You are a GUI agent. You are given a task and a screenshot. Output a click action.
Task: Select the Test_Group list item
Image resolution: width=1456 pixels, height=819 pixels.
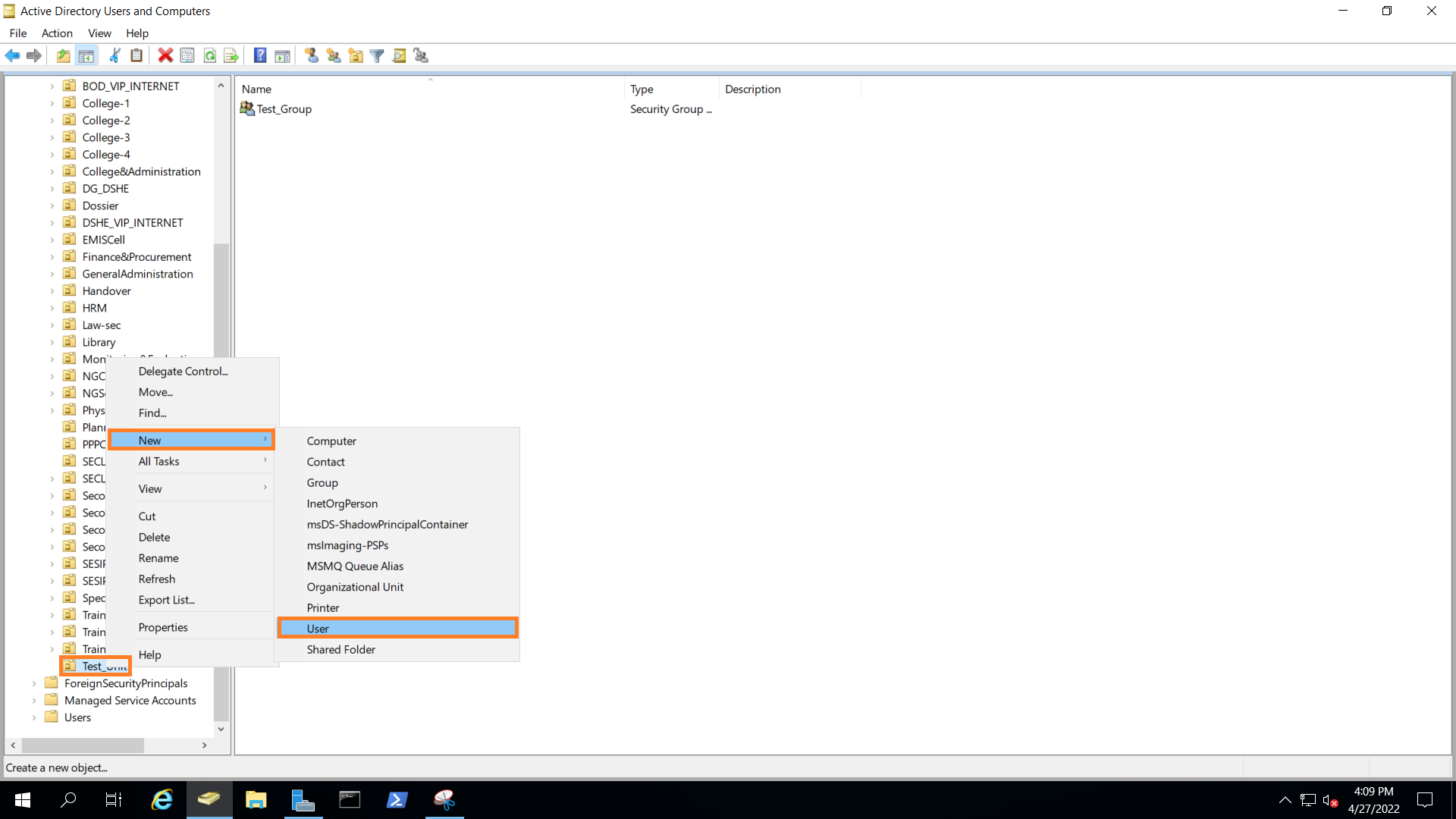tap(284, 109)
